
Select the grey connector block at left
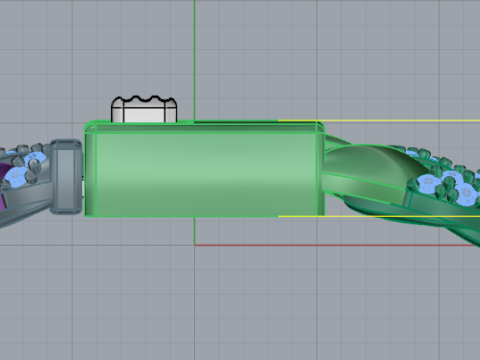coord(66,177)
